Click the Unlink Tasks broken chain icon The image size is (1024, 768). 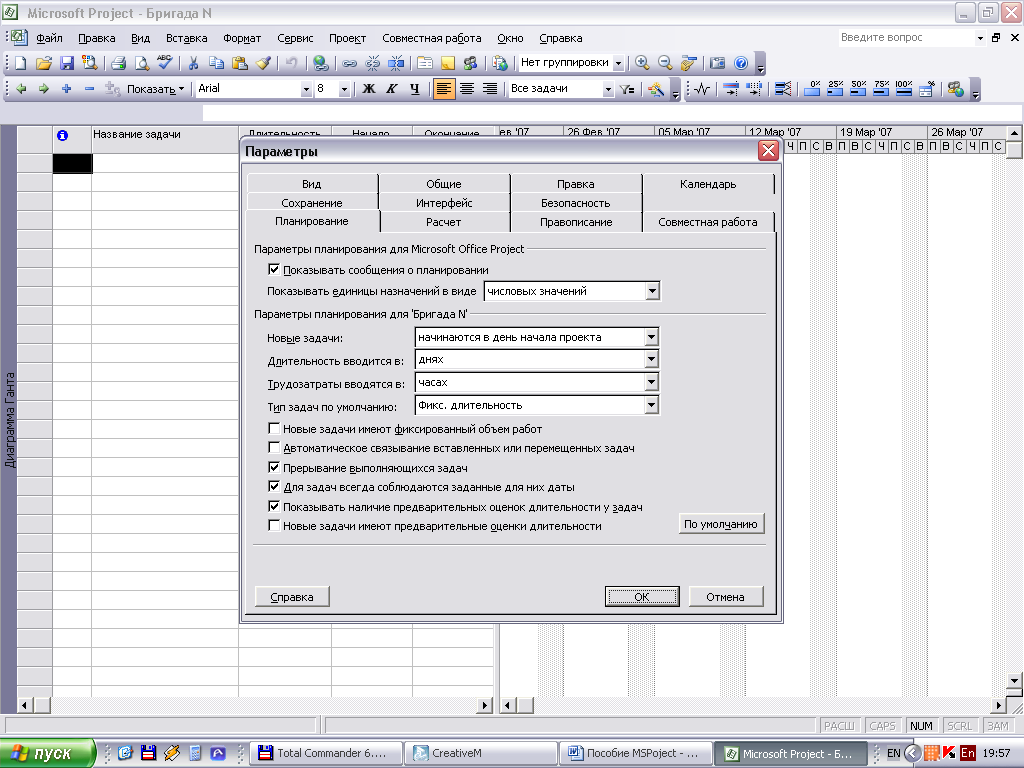coord(372,63)
